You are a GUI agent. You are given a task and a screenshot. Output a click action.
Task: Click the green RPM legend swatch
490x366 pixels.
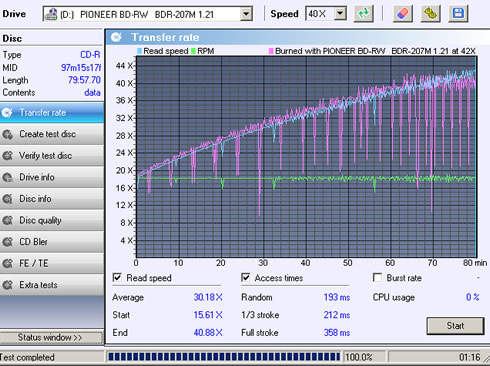[x=193, y=51]
